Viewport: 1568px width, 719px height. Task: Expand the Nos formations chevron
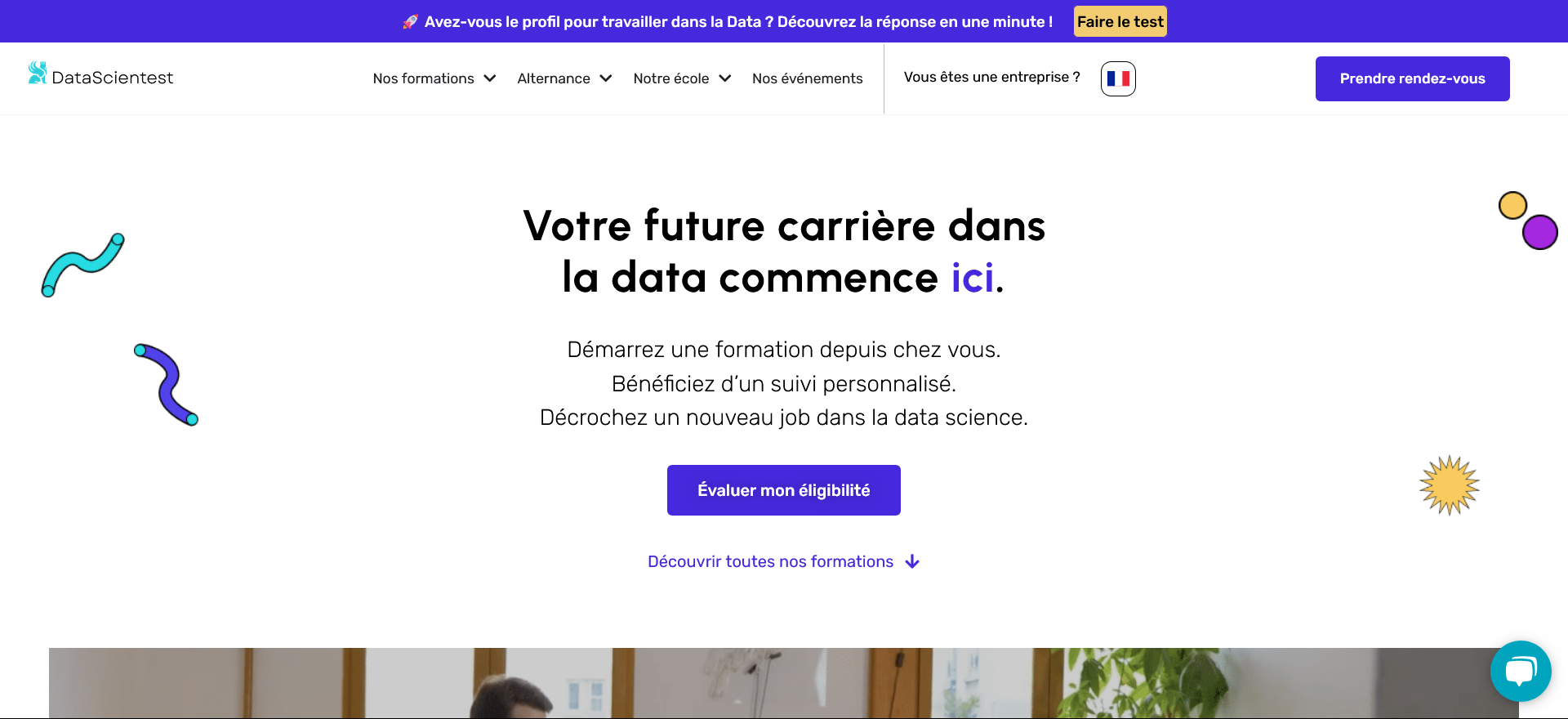coord(490,78)
